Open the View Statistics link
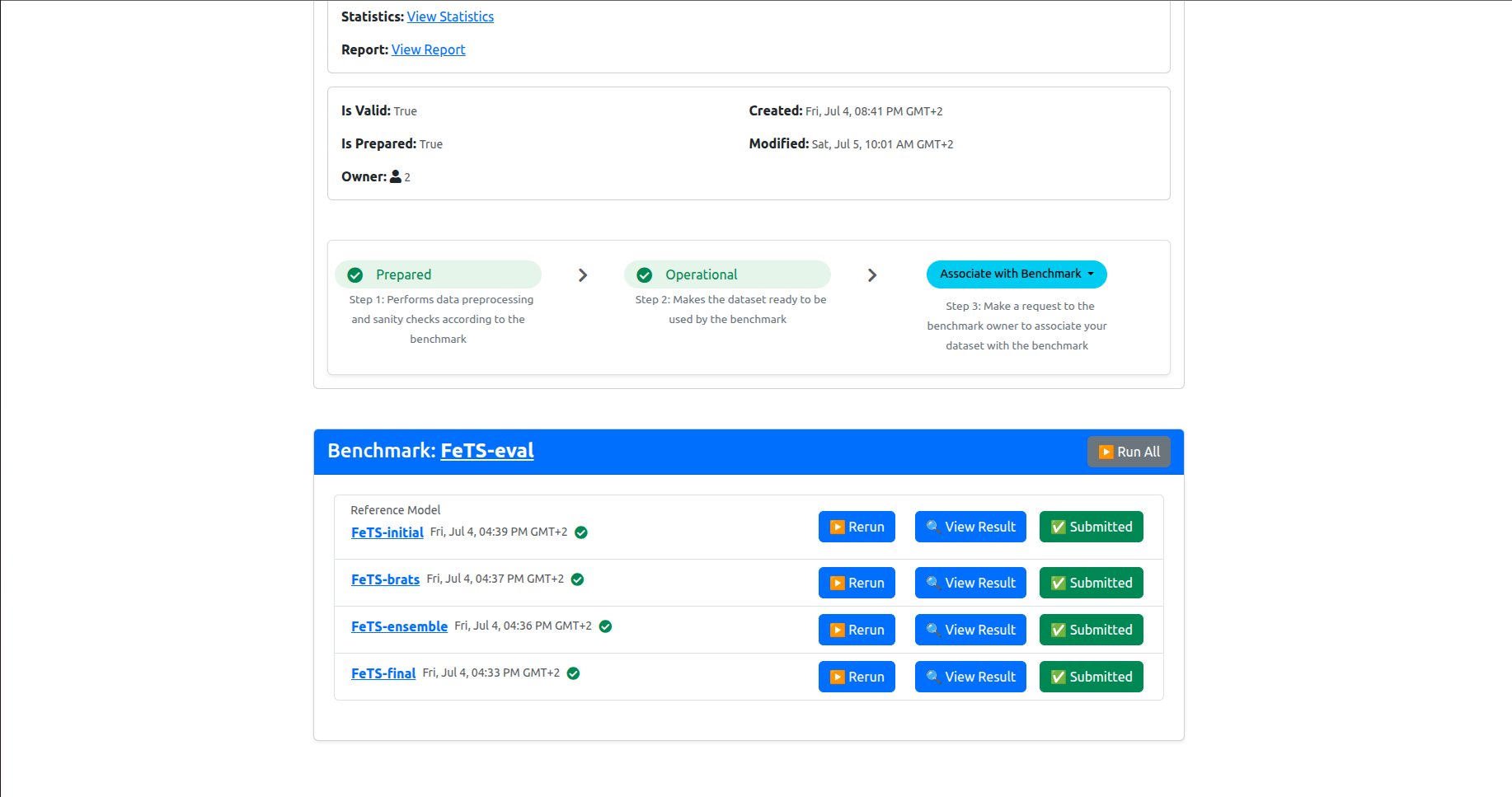Viewport: 1512px width, 797px height. point(450,16)
